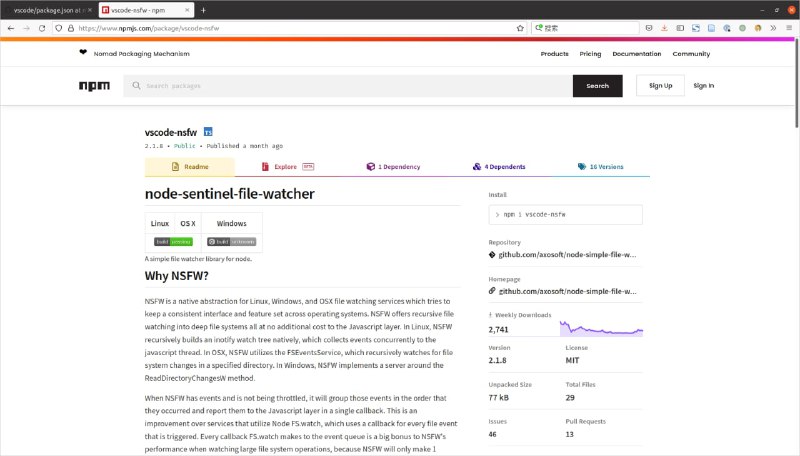The width and height of the screenshot is (800, 456).
Task: Open the Firefox hamburger menu
Action: [789, 28]
